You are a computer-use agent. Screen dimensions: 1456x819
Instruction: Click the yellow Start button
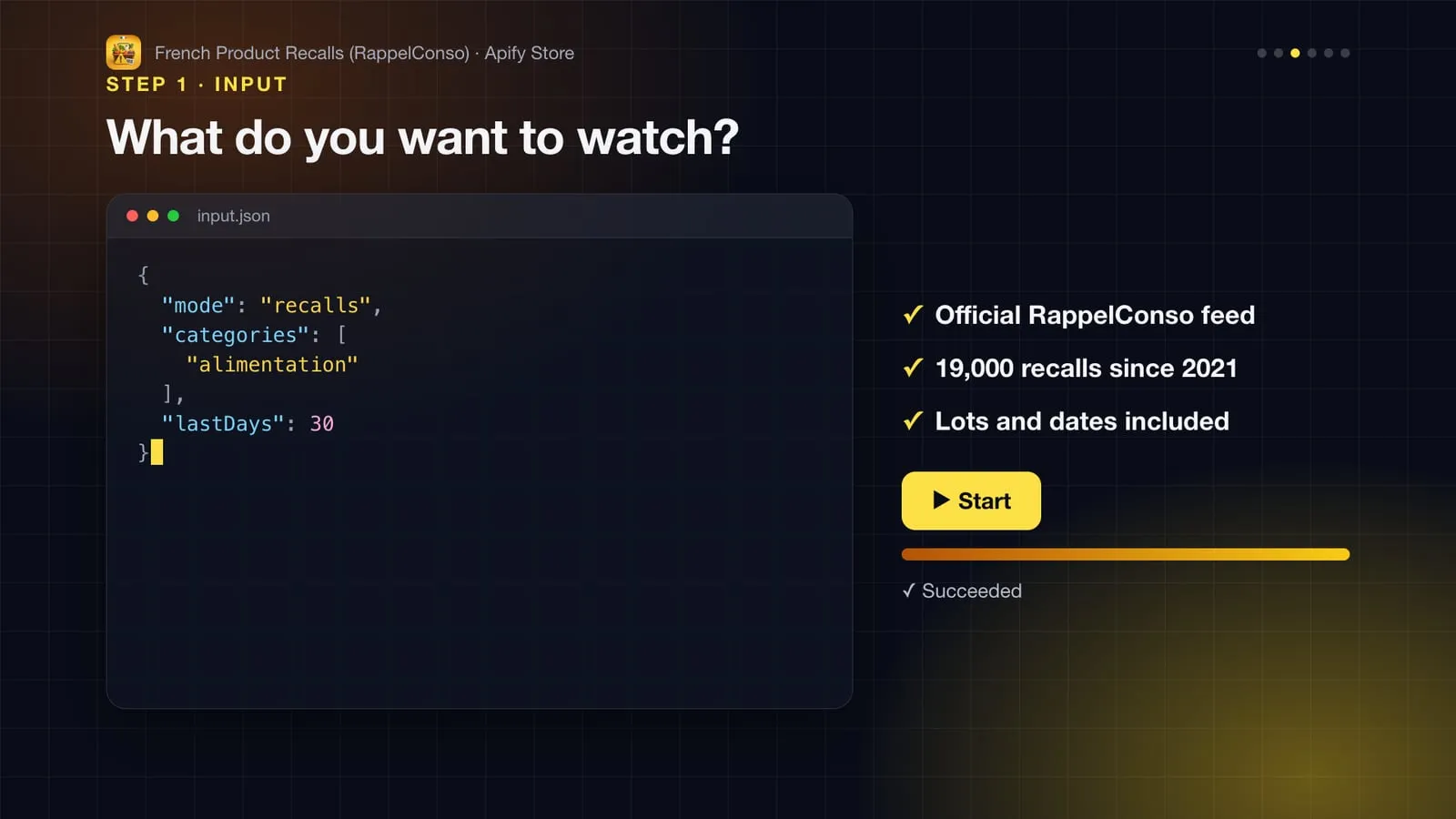pos(971,500)
